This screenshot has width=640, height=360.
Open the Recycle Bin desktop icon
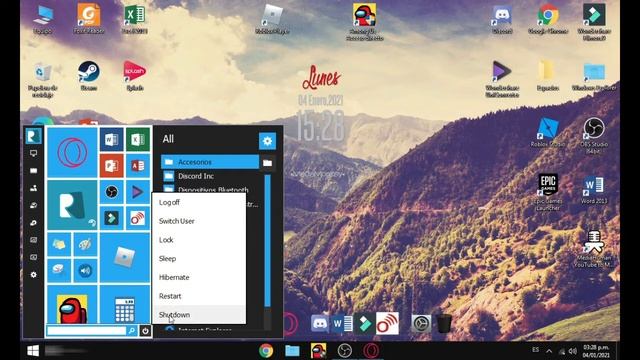(42, 80)
